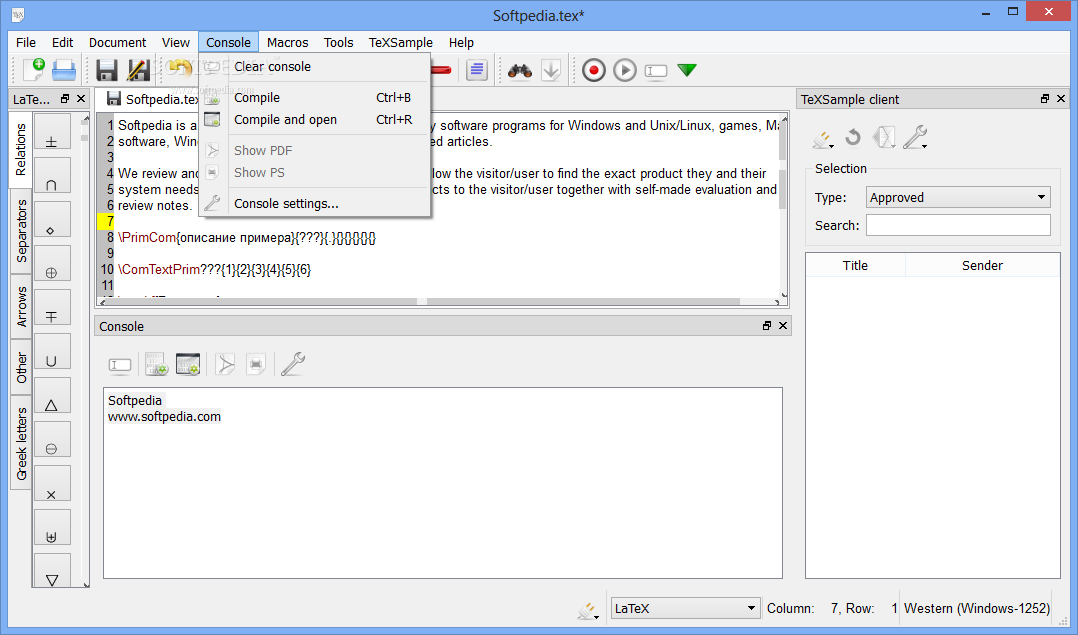The width and height of the screenshot is (1078, 635).
Task: Click the blue text lines icon in toolbar
Action: point(476,70)
